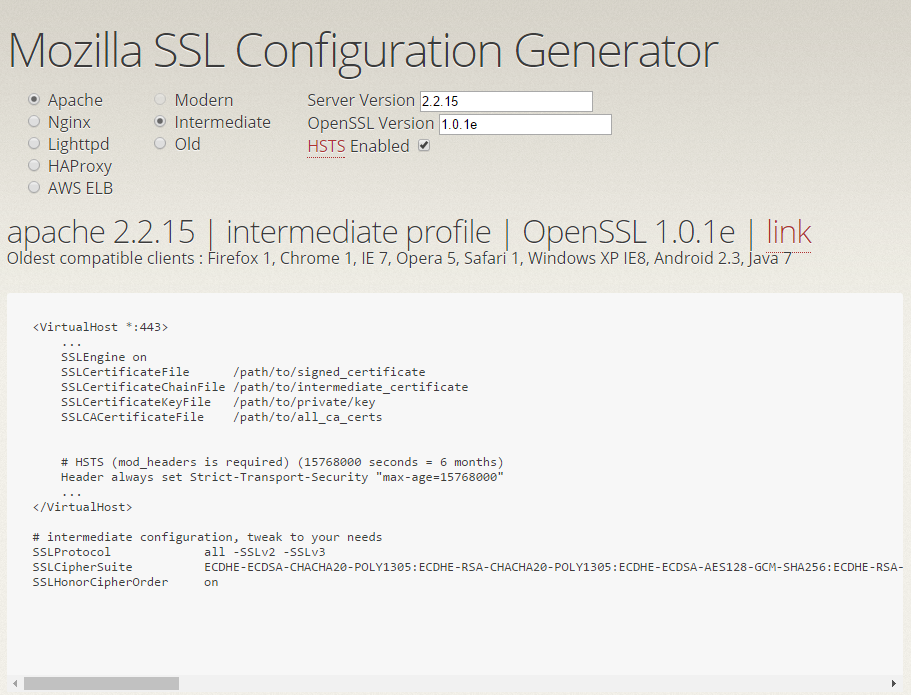The width and height of the screenshot is (913, 695).
Task: Toggle the HSTS Enabled checkbox
Action: tap(424, 146)
